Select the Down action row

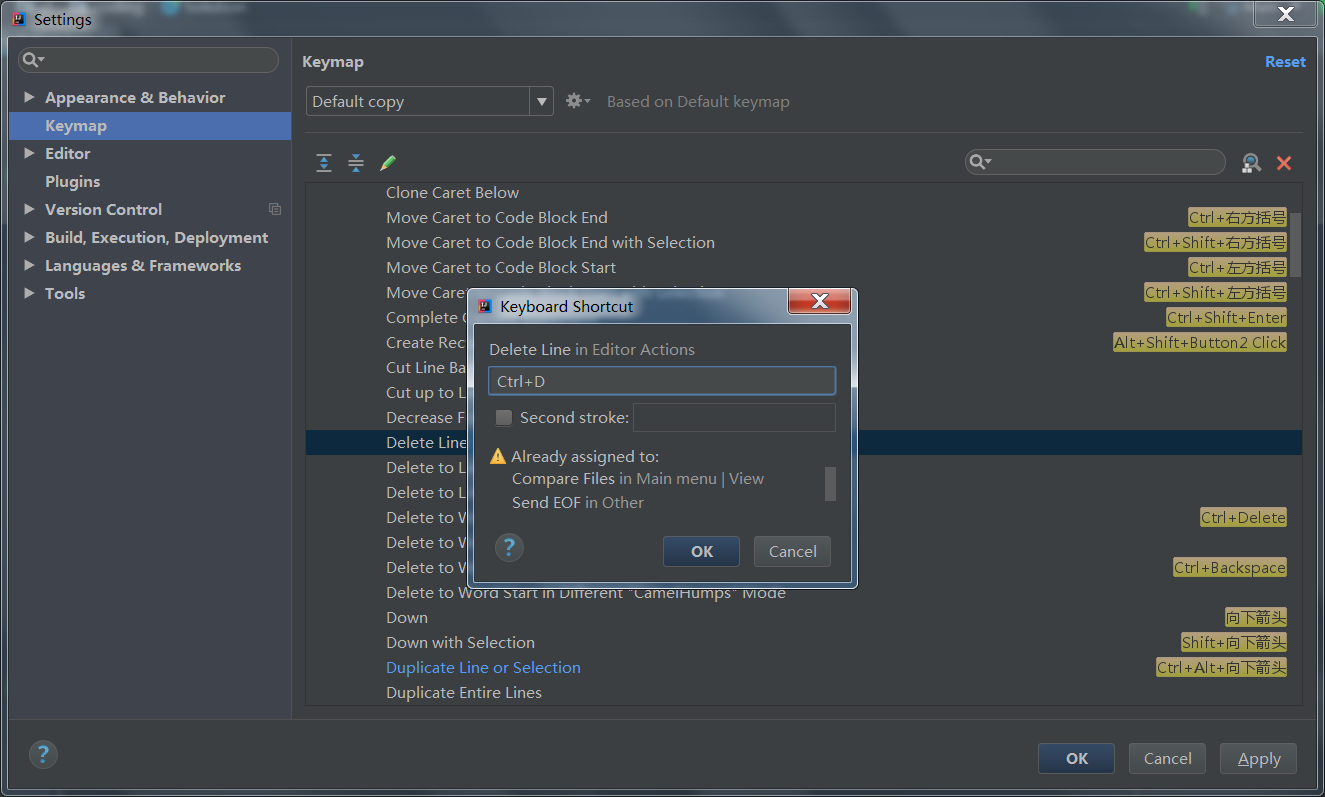407,617
